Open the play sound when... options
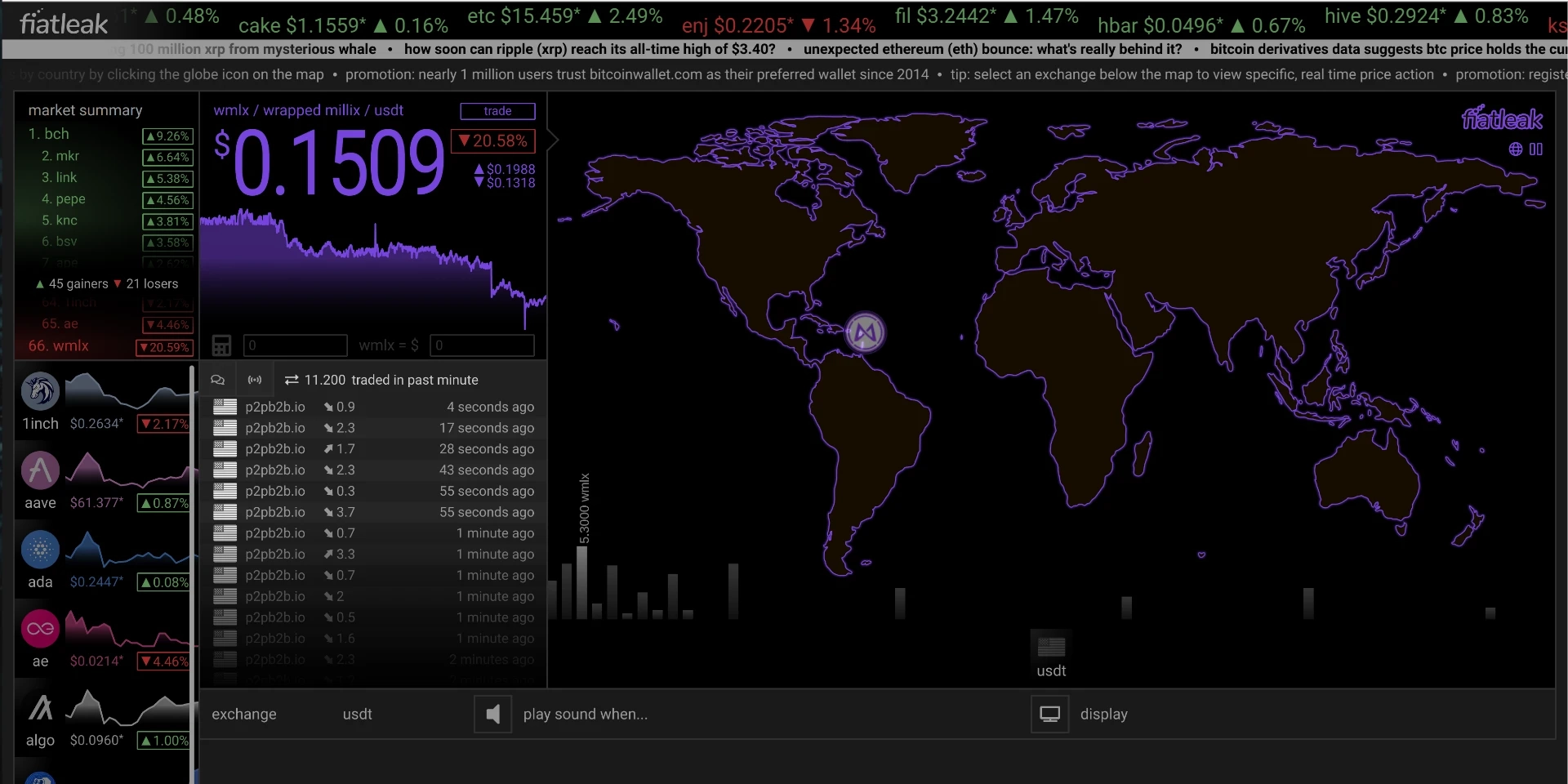Viewport: 1568px width, 784px height. pyautogui.click(x=585, y=715)
